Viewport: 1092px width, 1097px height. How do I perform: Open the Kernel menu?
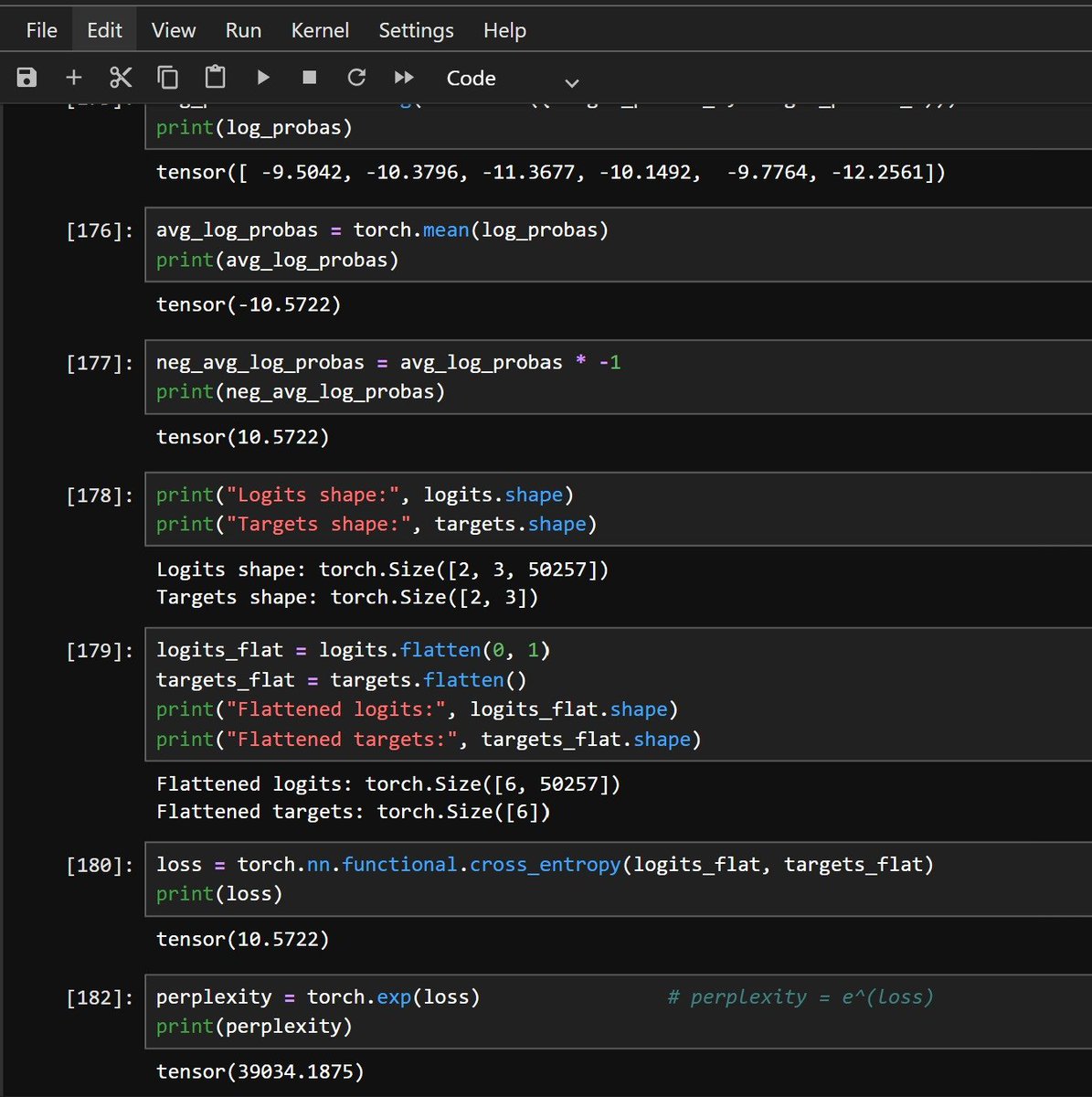(x=320, y=30)
